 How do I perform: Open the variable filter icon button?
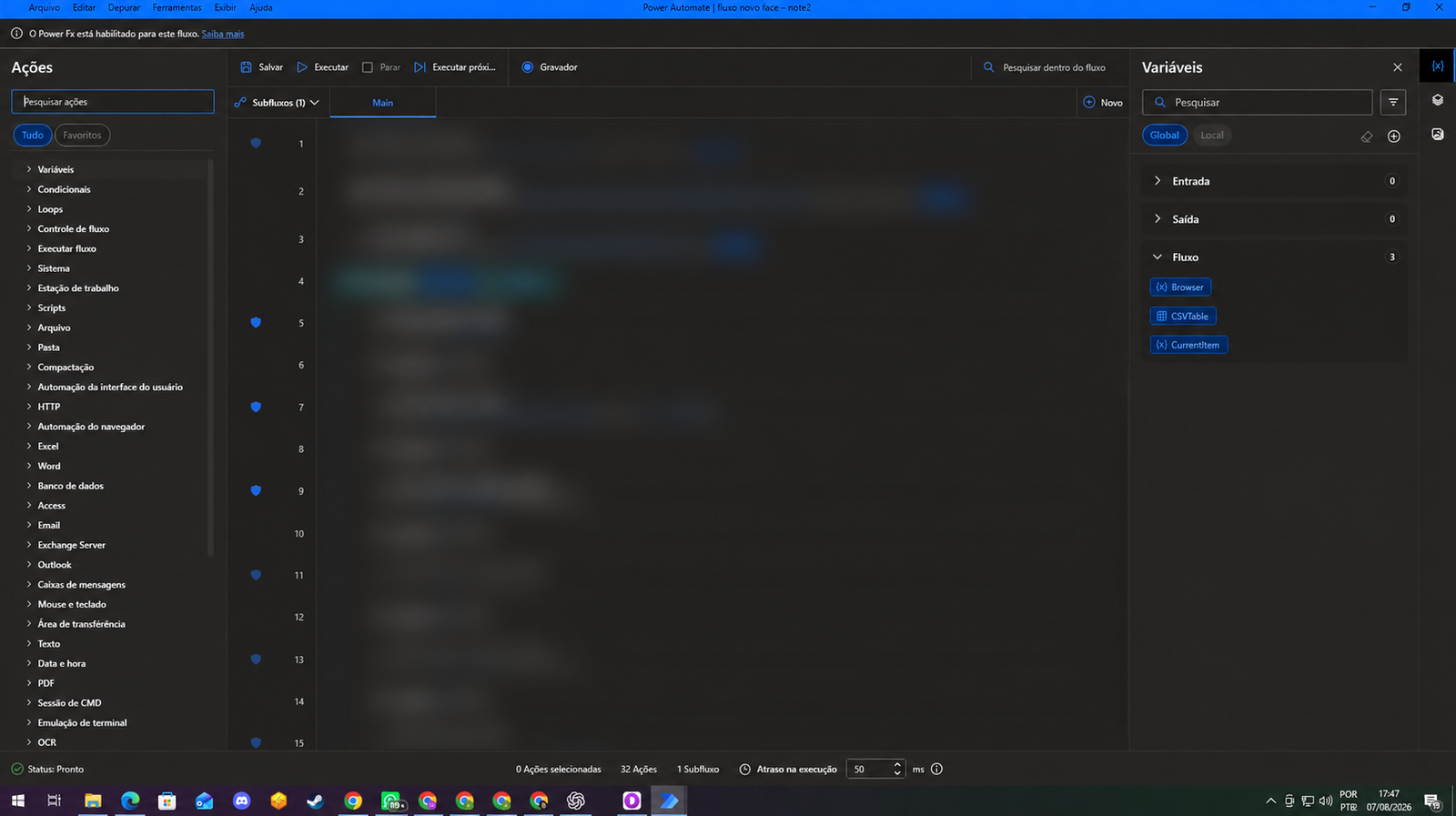[x=1393, y=102]
